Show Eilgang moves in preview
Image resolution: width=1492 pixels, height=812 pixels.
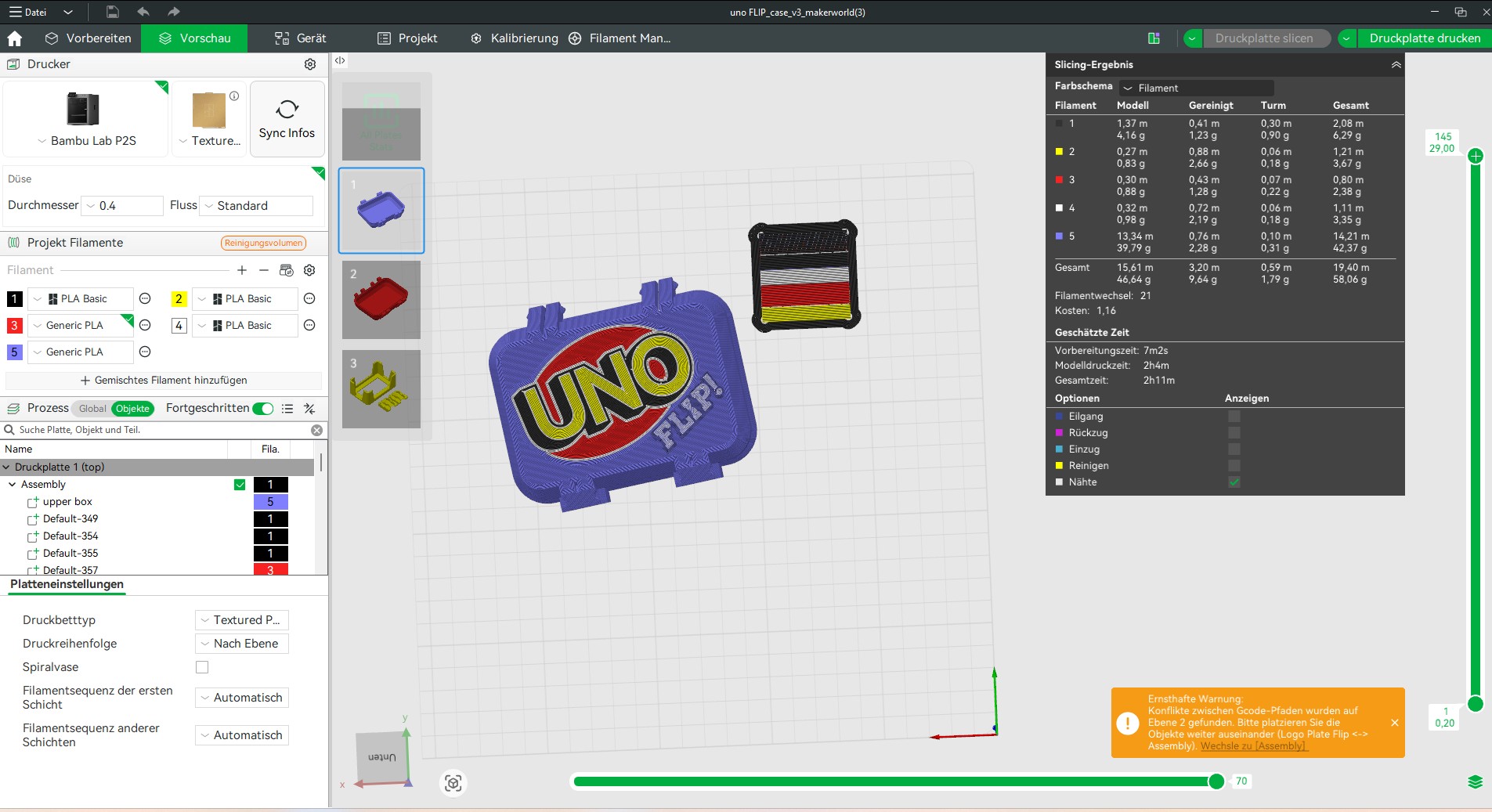[x=1234, y=417]
